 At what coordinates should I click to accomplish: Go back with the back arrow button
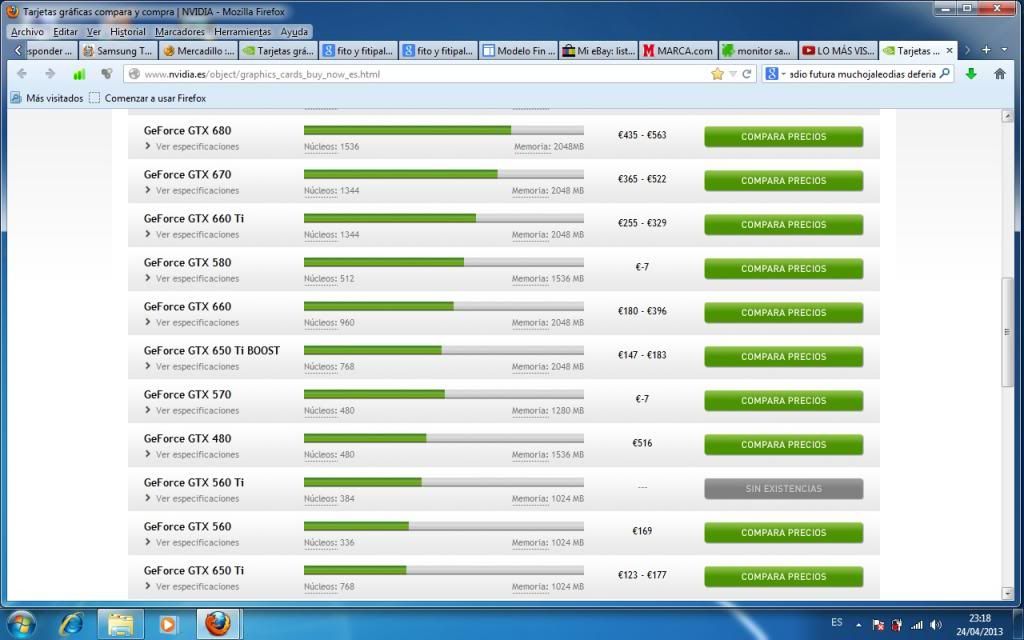[22, 74]
